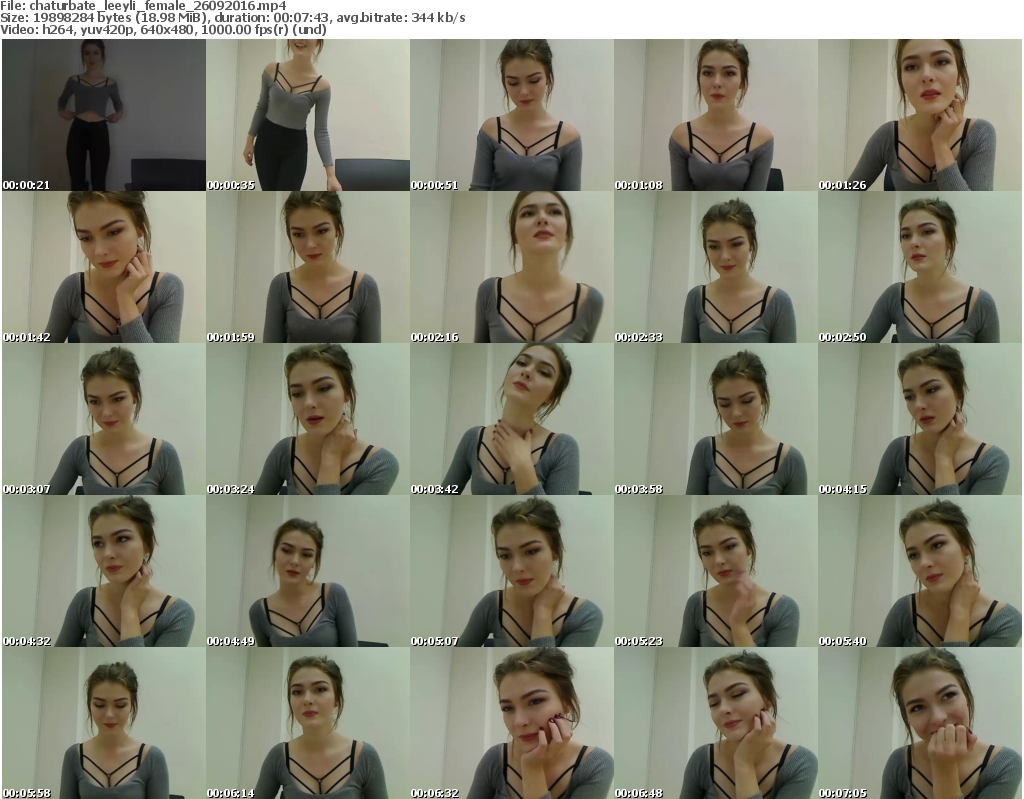Click the file name text in header
This screenshot has width=1024, height=799.
[158, 6]
